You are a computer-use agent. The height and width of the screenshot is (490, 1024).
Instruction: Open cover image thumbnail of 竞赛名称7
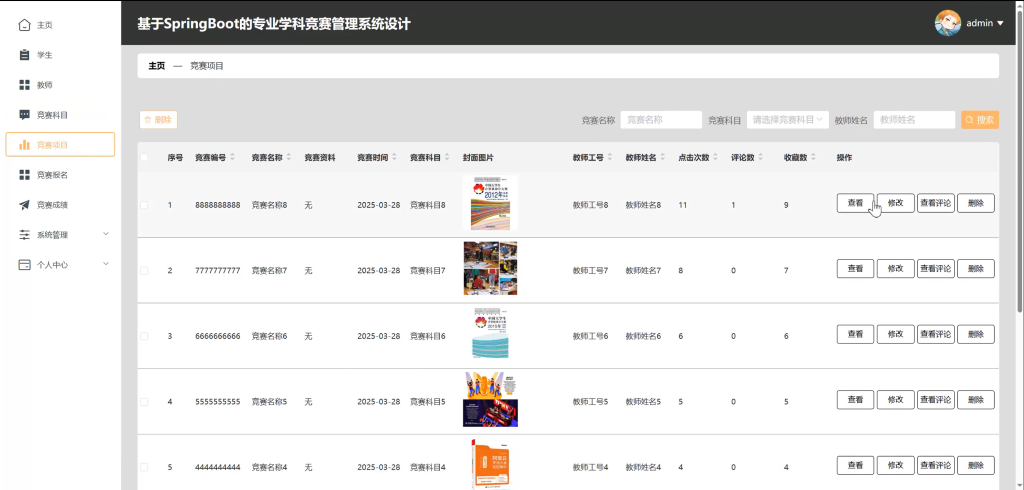click(490, 268)
